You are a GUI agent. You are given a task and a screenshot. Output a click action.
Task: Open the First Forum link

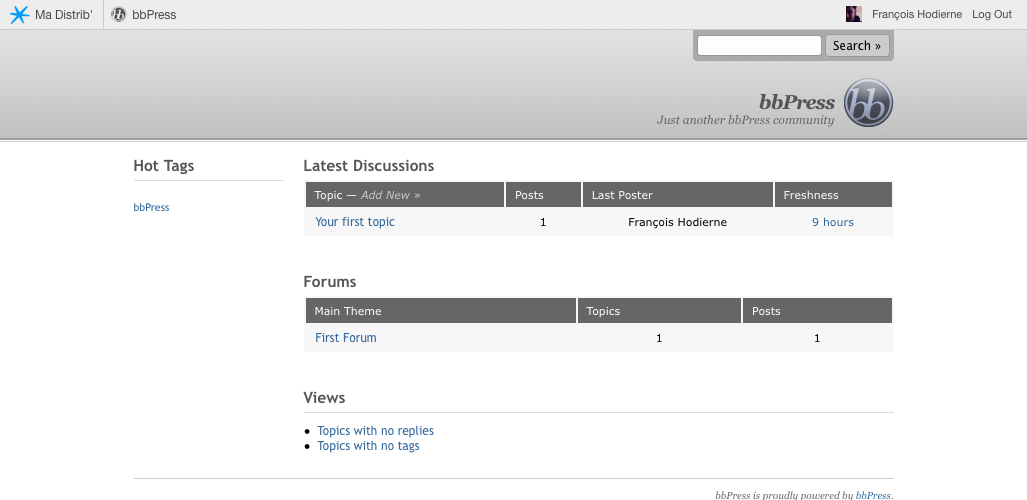point(345,338)
